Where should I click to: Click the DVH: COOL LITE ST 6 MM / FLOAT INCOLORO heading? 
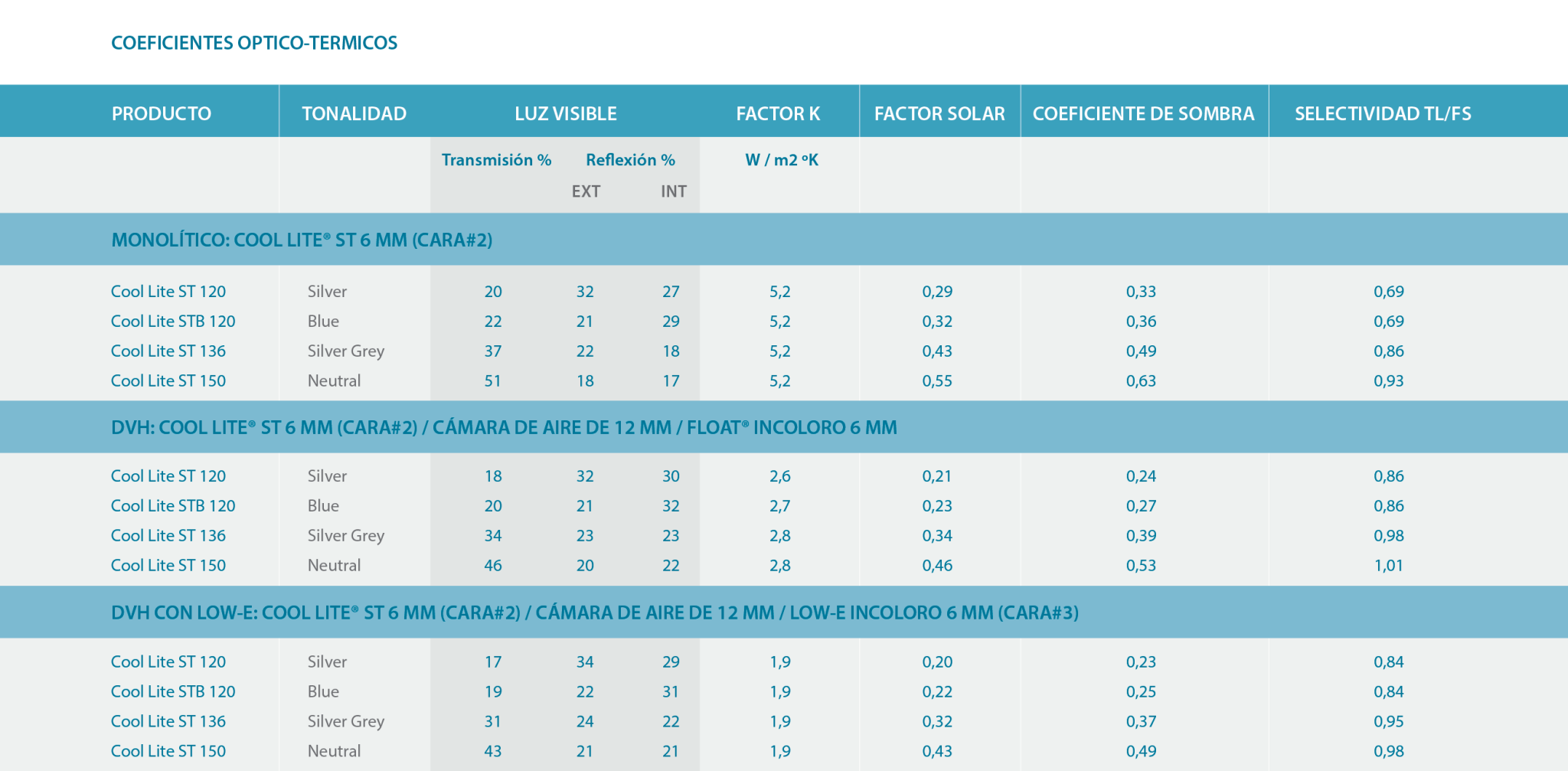[504, 427]
